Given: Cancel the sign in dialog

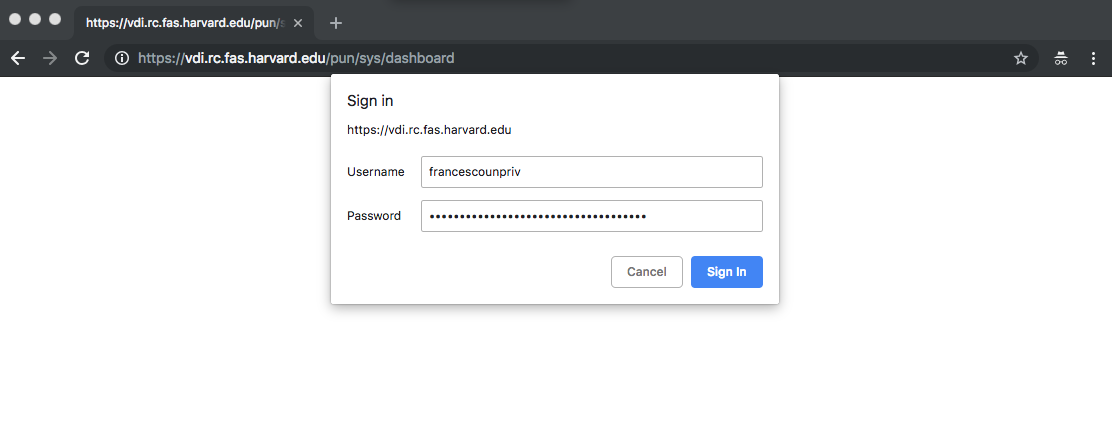Looking at the screenshot, I should 647,272.
